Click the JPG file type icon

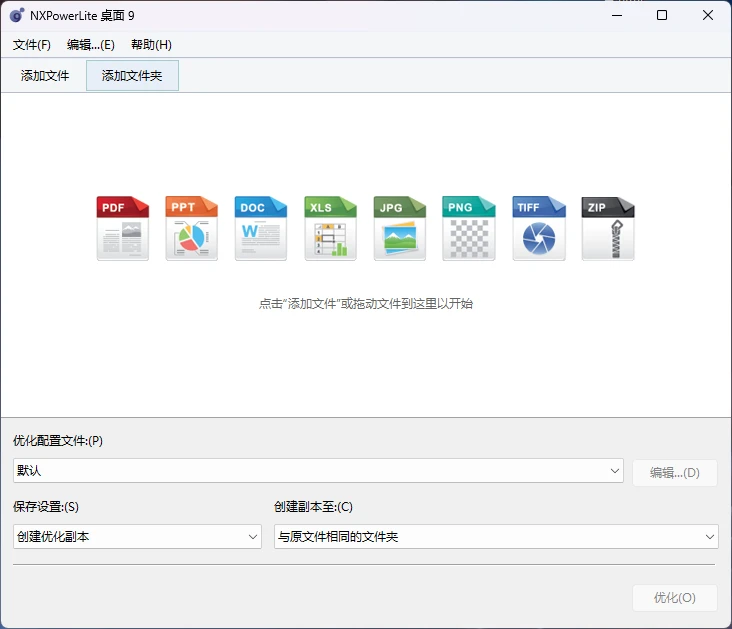tap(400, 228)
